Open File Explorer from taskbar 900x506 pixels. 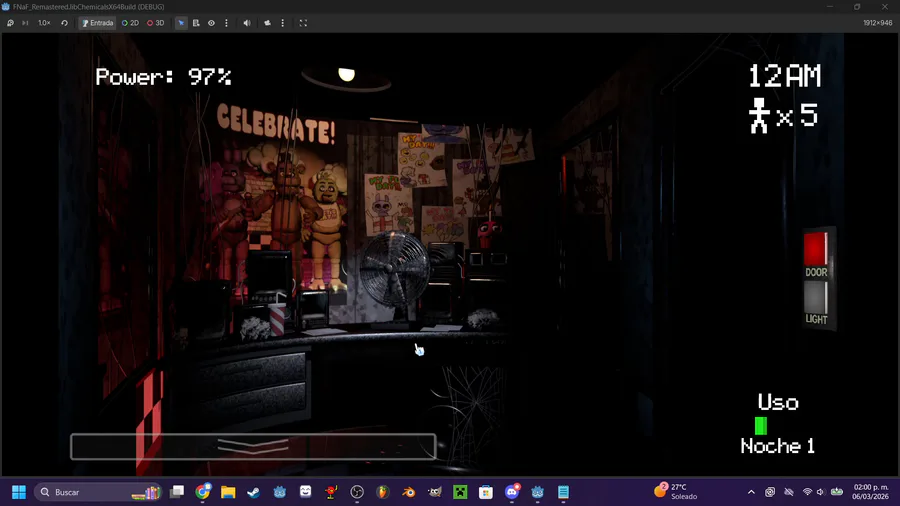tap(228, 492)
